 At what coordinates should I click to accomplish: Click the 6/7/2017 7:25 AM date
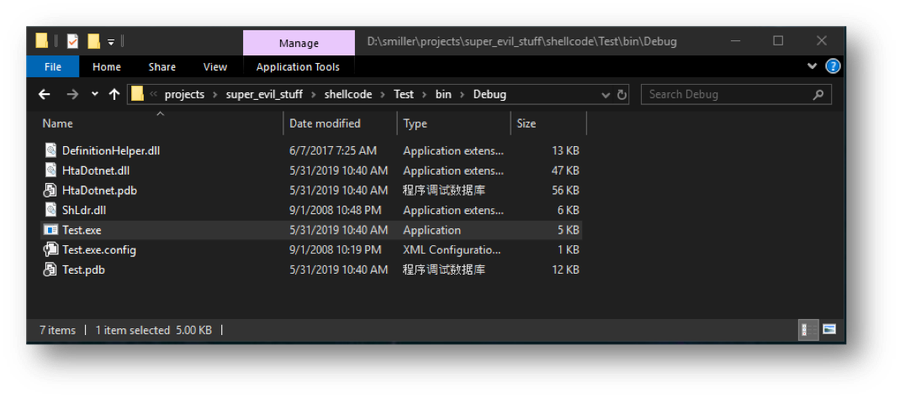click(333, 151)
